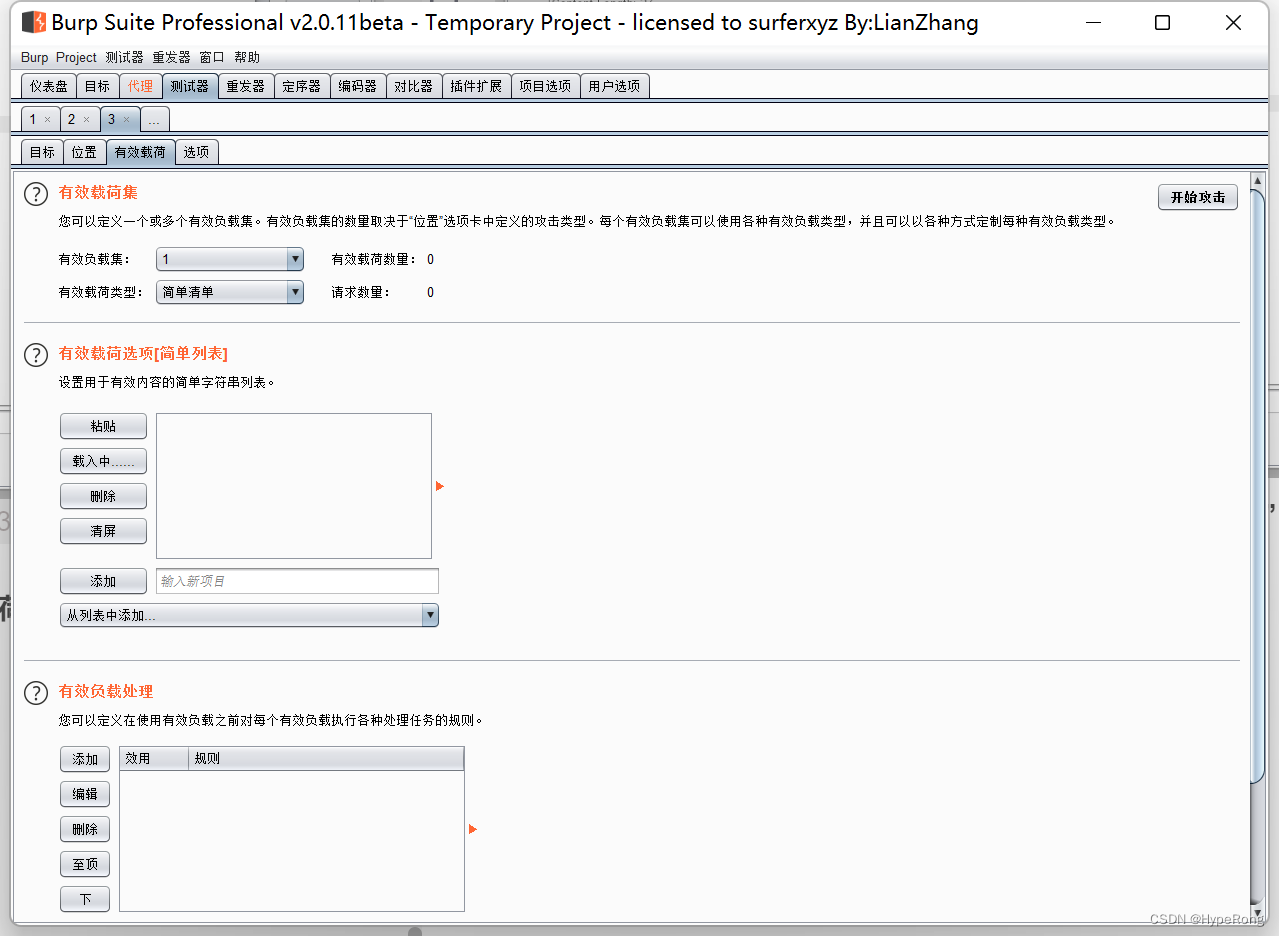Viewport: 1279px width, 936px height.
Task: Switch to the 定序器 tab
Action: (x=301, y=86)
